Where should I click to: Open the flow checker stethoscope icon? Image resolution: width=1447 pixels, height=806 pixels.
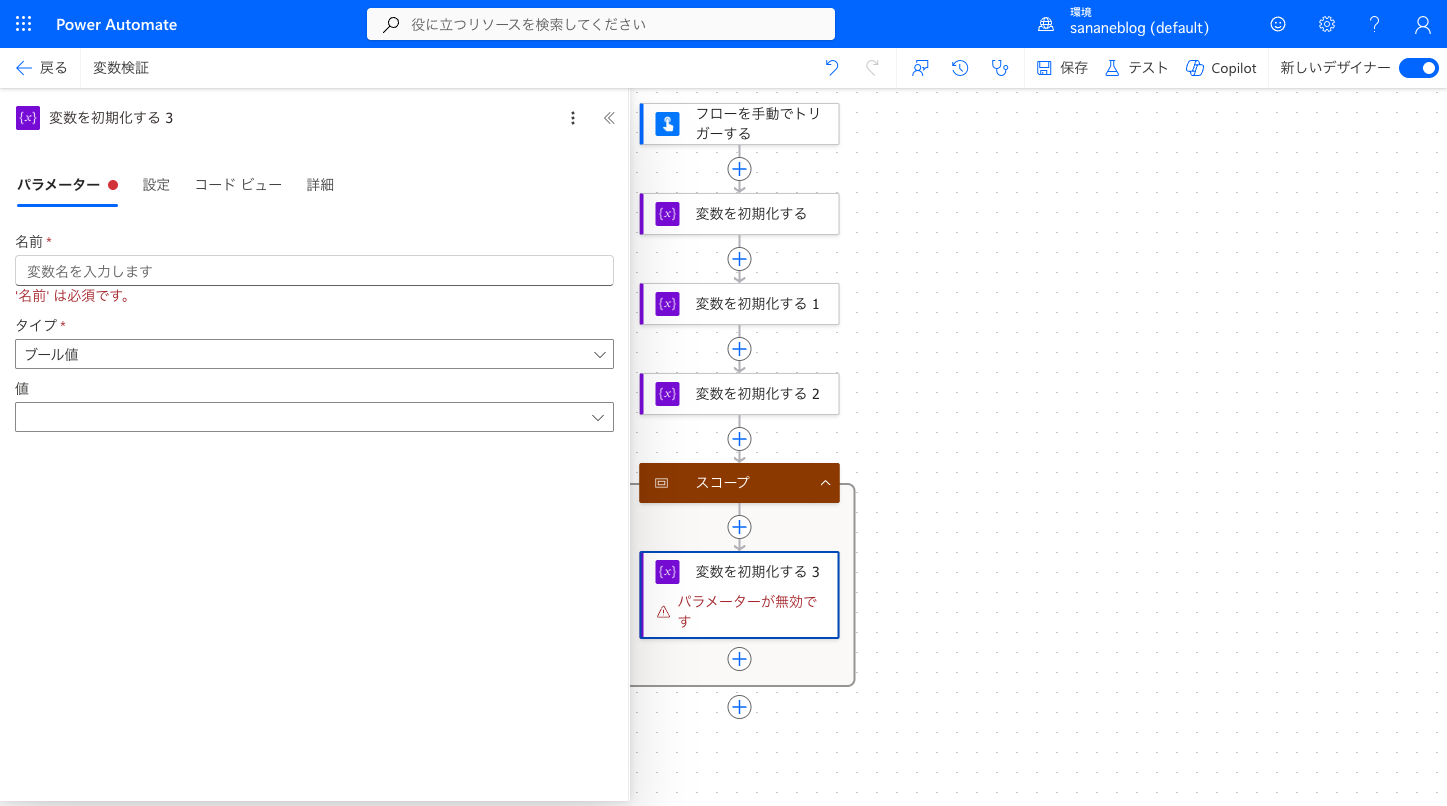point(999,68)
